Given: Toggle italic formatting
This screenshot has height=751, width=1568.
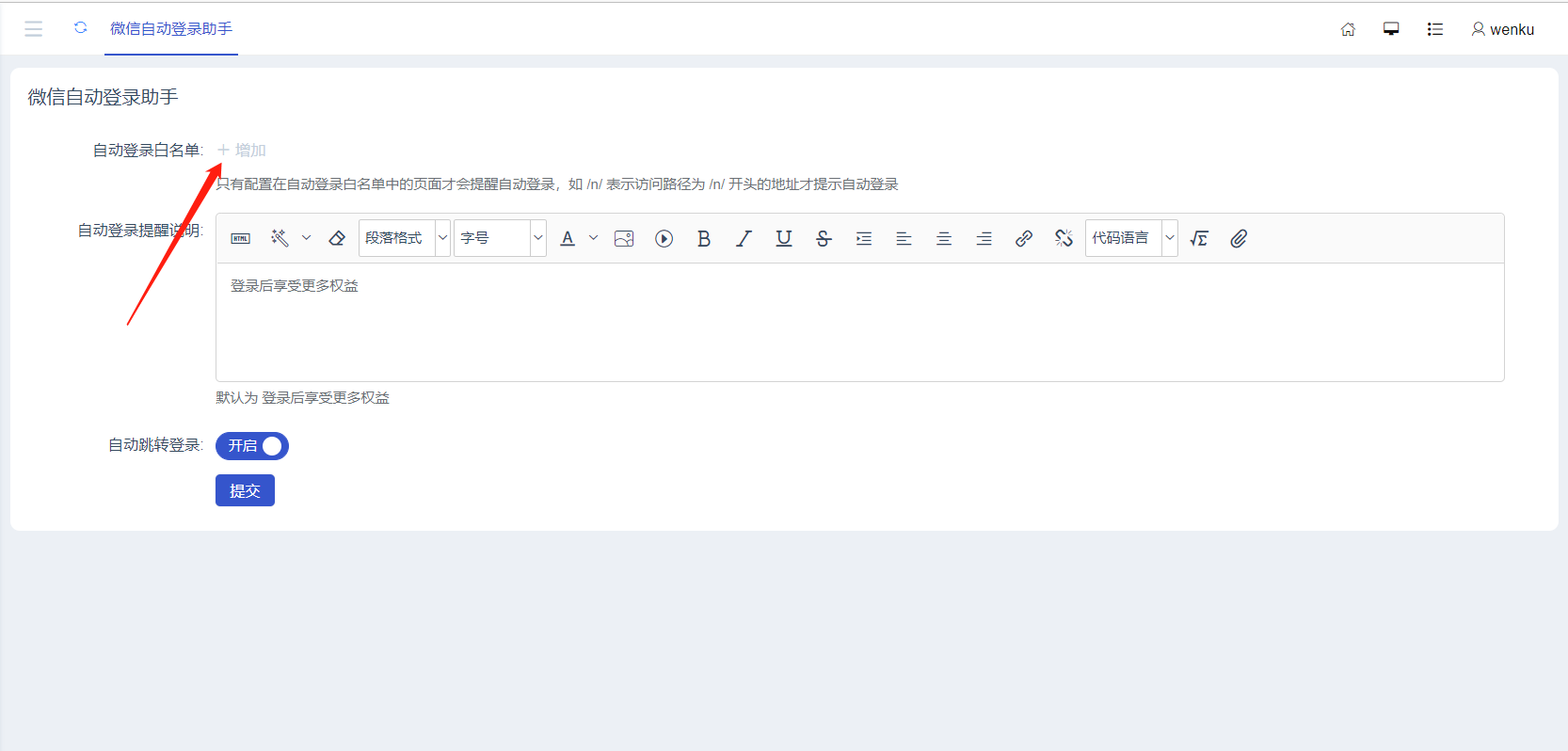Looking at the screenshot, I should (744, 238).
